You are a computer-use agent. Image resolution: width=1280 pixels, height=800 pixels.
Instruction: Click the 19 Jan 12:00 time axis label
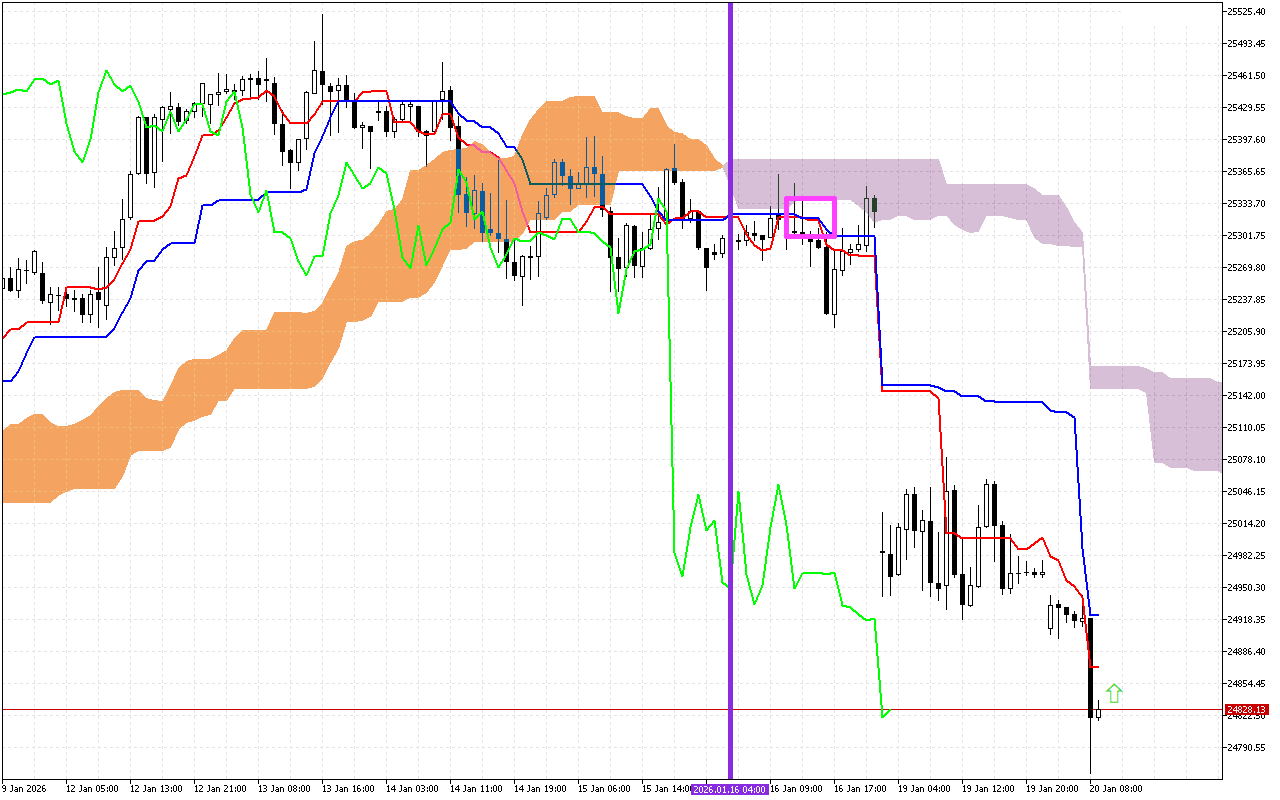988,789
